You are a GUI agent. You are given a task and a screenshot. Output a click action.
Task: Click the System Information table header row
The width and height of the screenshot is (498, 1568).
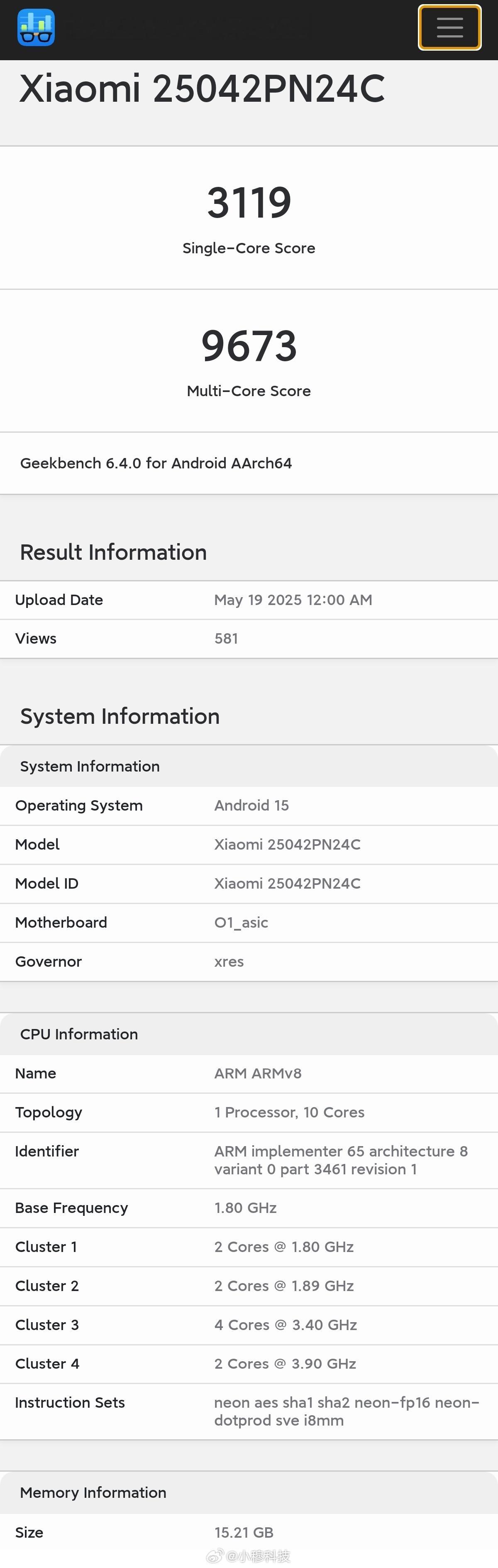[249, 766]
